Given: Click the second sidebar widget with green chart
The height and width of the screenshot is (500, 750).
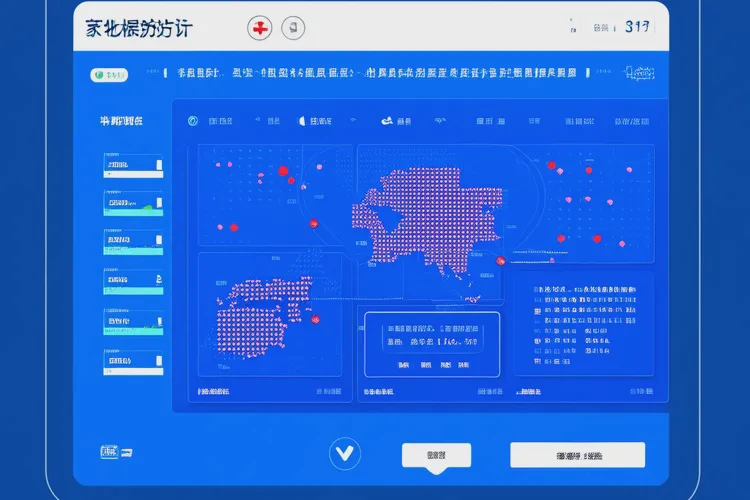Looking at the screenshot, I should pos(132,204).
